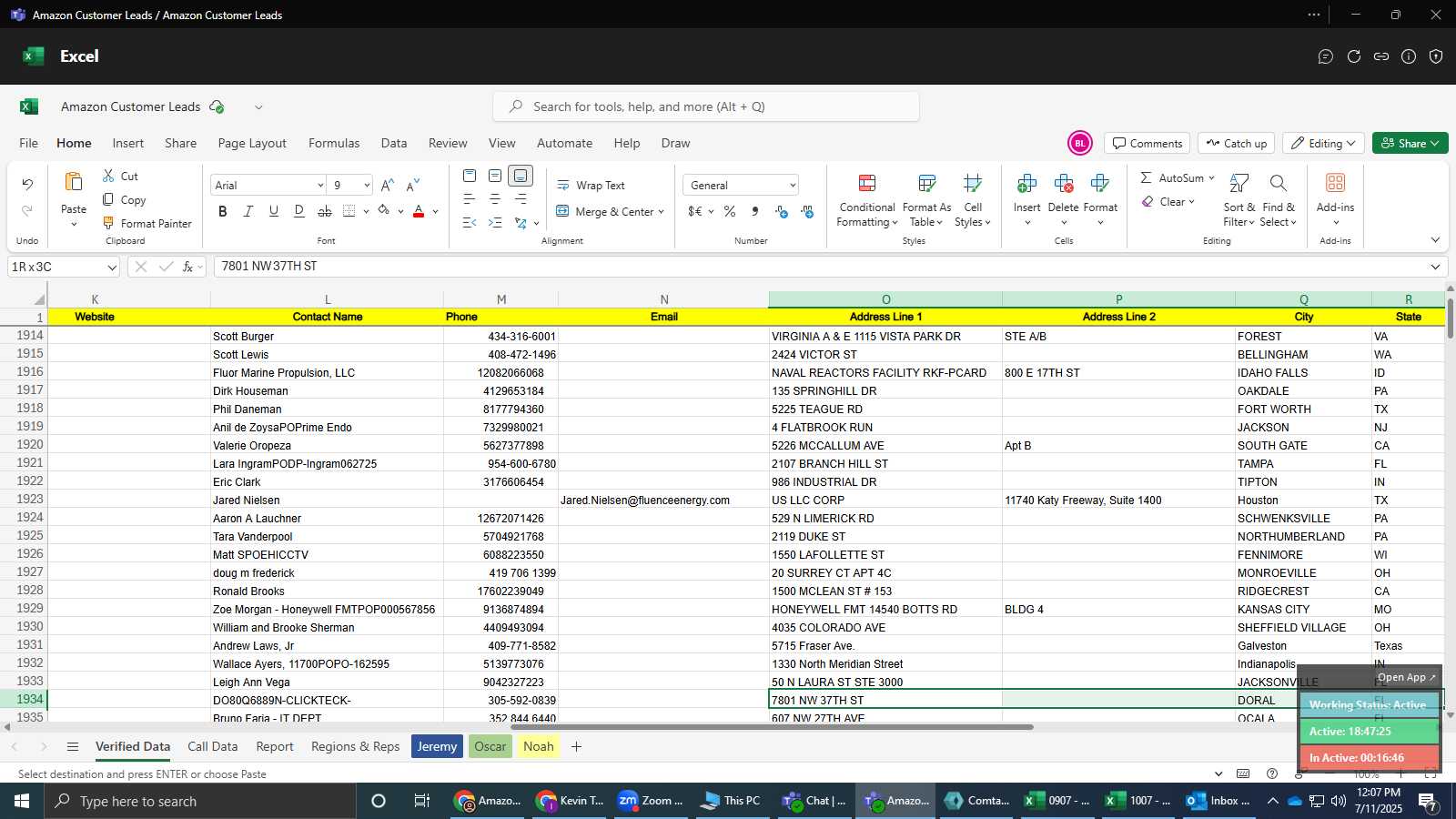
Task: Increase decimal places
Action: pos(782,211)
